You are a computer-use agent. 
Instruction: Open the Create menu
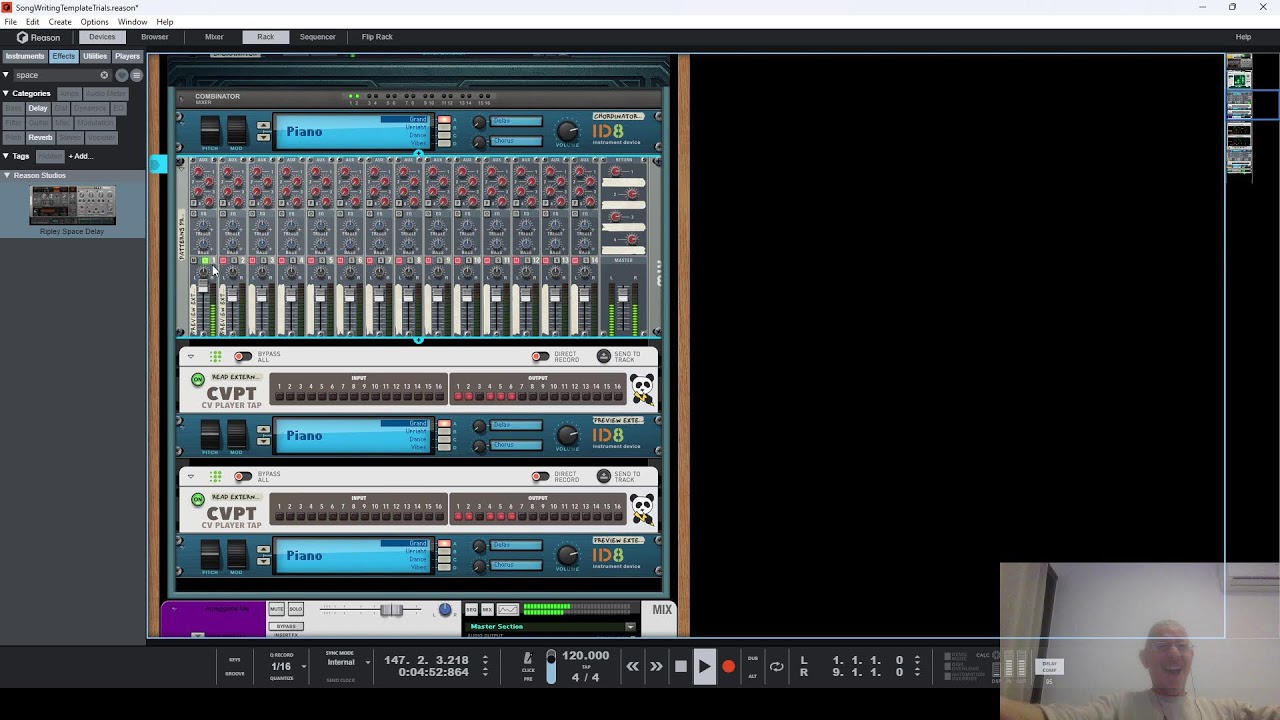click(x=60, y=22)
